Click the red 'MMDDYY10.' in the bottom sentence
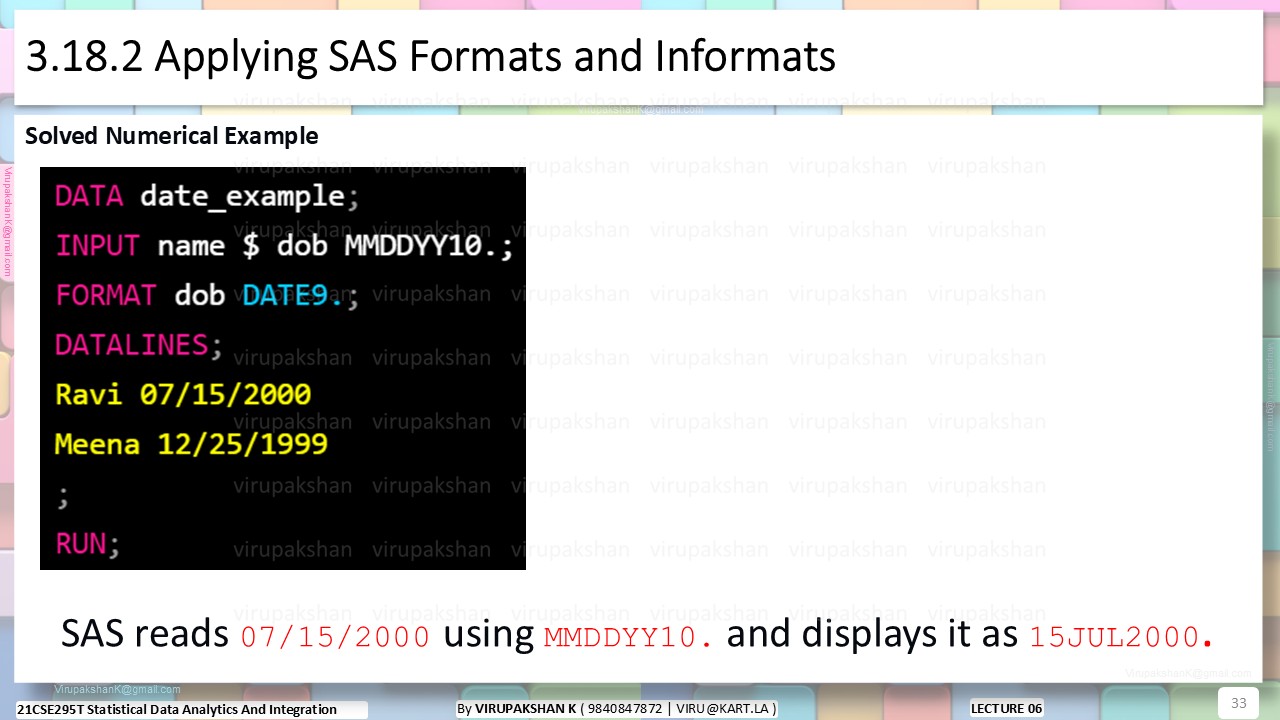 point(629,637)
